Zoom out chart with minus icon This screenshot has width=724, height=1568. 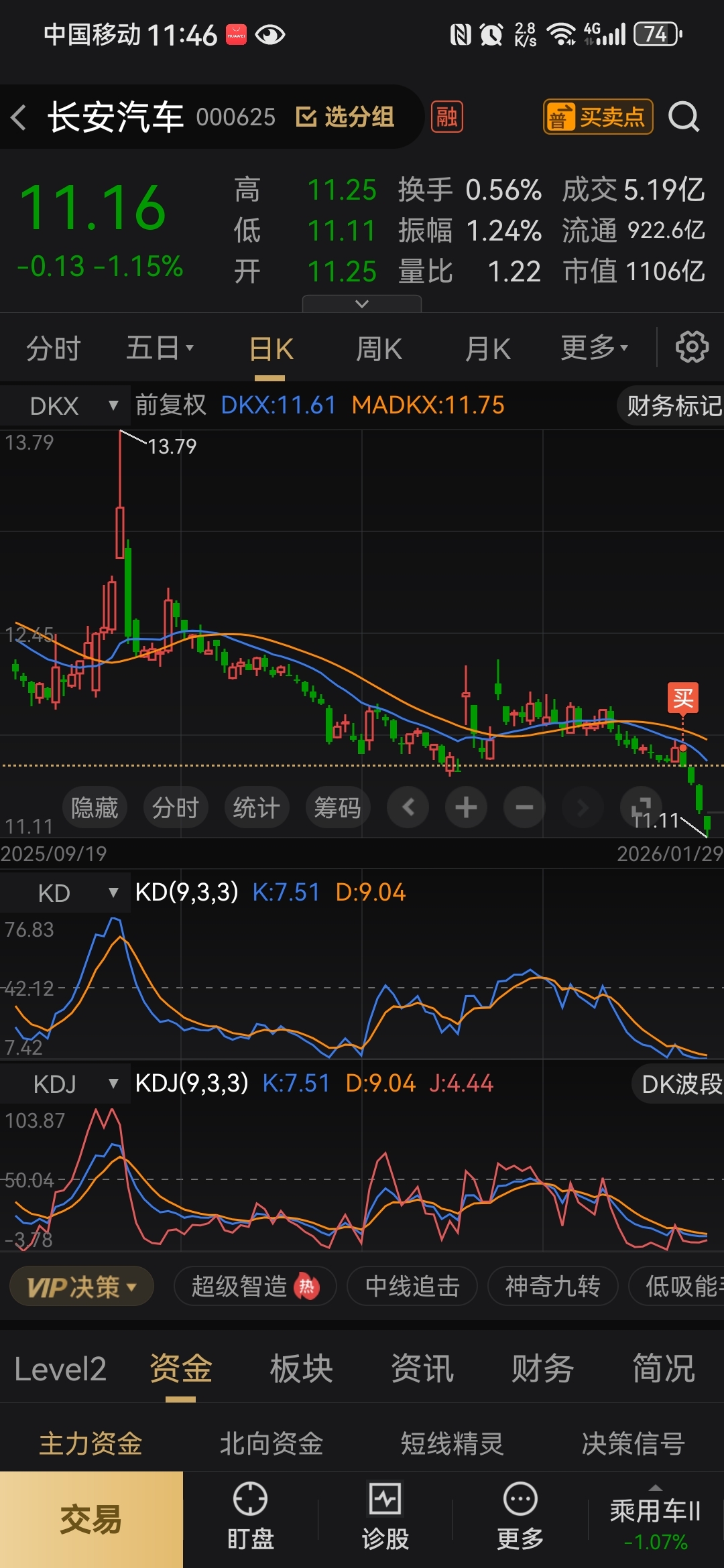[x=524, y=807]
